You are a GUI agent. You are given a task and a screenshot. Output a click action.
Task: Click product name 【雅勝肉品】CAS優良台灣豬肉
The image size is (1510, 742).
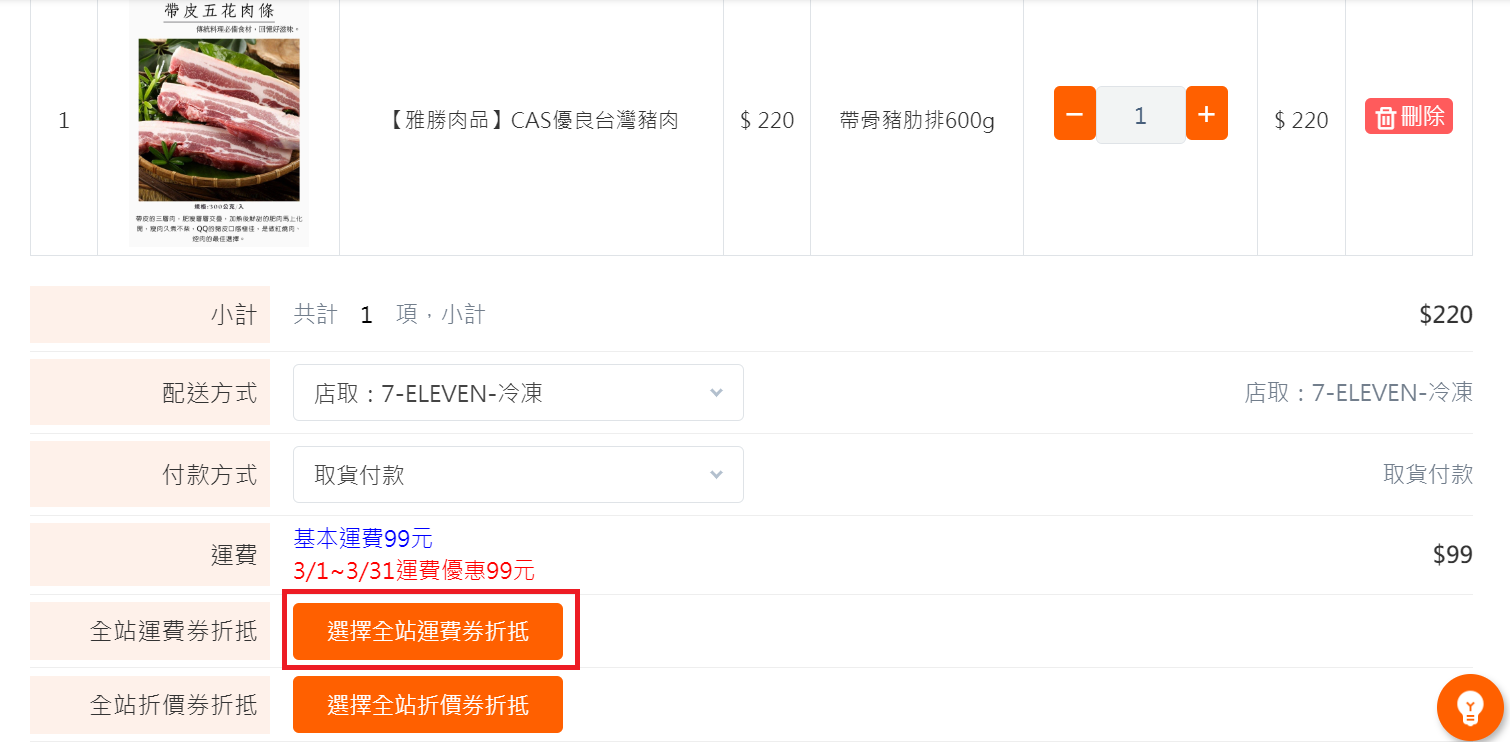(532, 121)
